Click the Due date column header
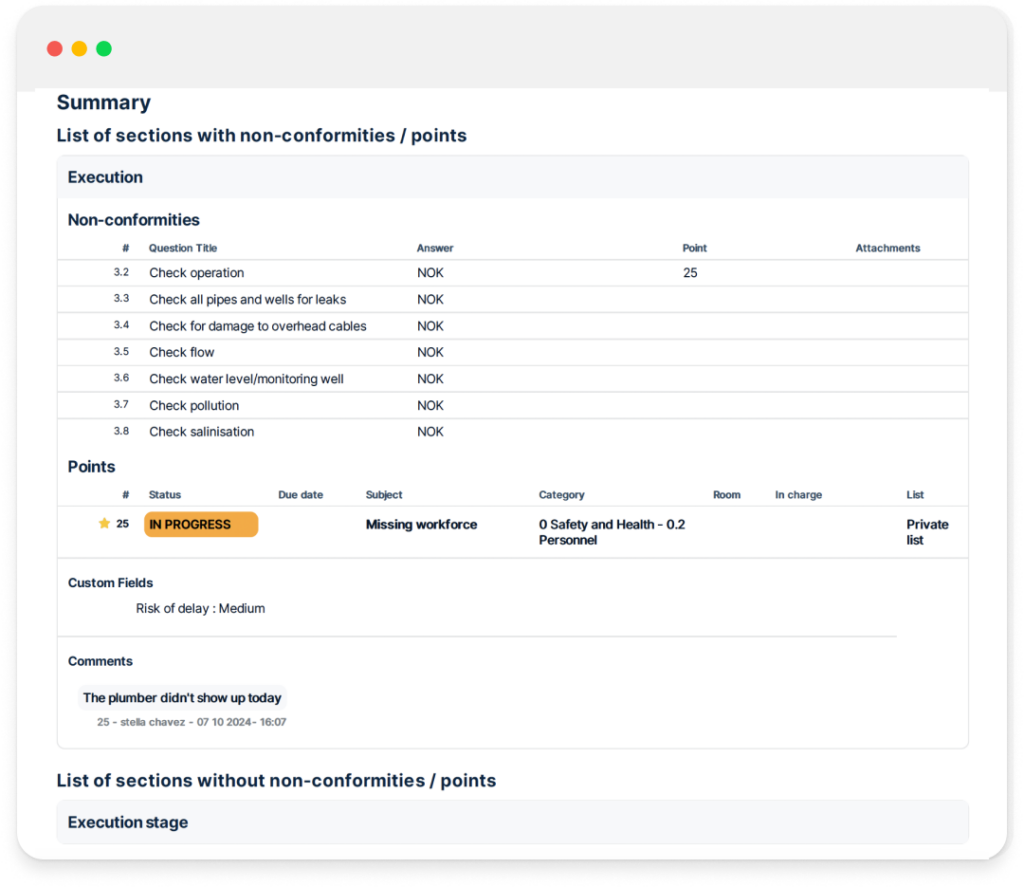The image size is (1024, 887). click(300, 494)
